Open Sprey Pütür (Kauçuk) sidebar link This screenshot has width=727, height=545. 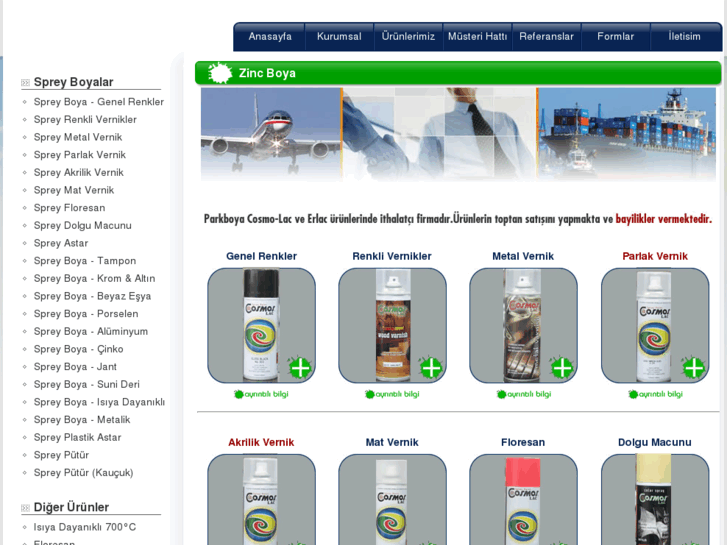tap(83, 473)
